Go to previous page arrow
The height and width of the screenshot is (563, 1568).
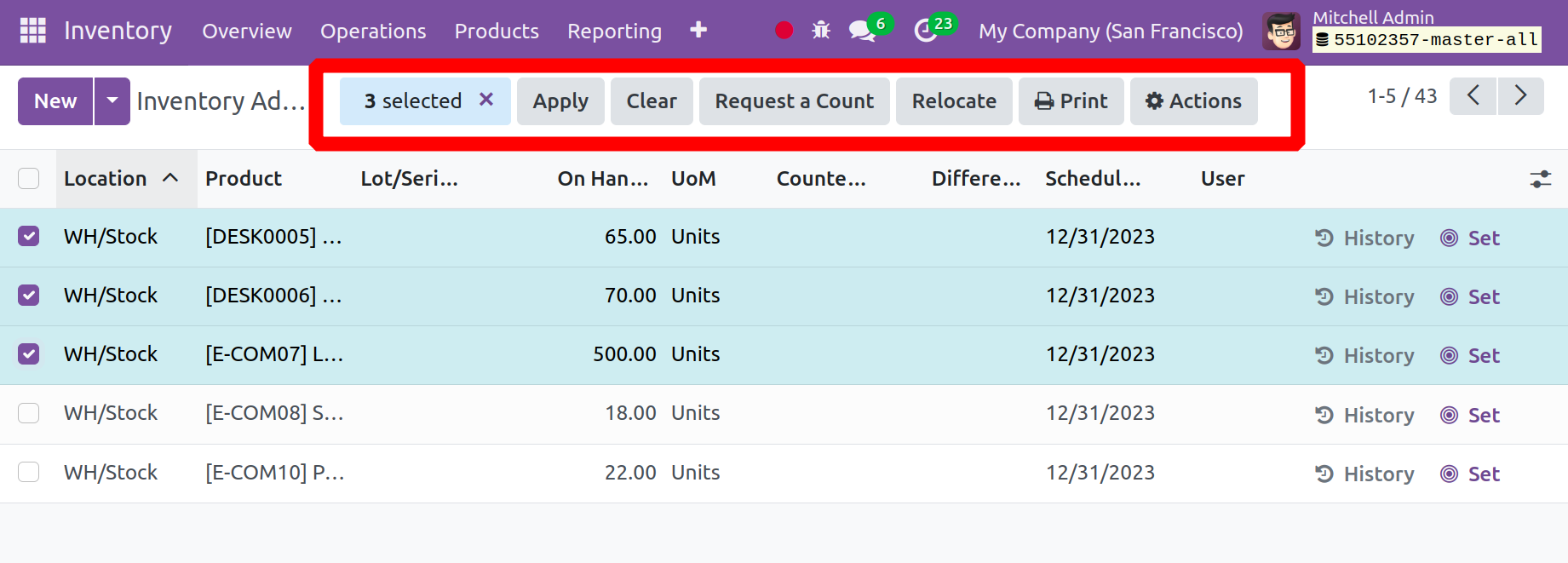(1473, 95)
